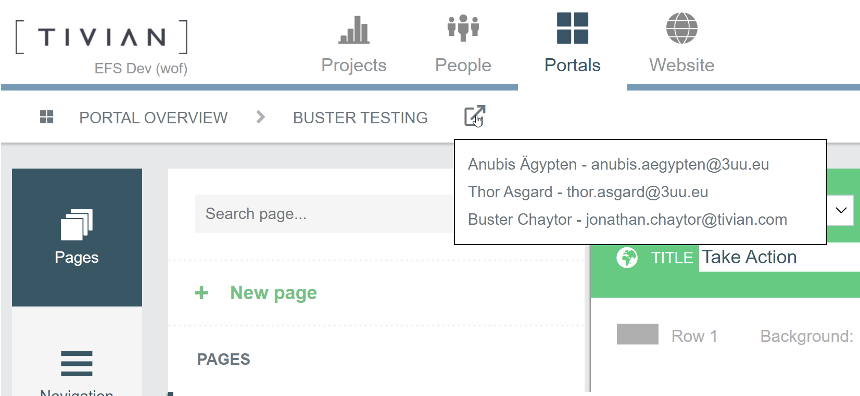Image resolution: width=860 pixels, height=396 pixels.
Task: Switch to the Portals tab label
Action: 572,65
